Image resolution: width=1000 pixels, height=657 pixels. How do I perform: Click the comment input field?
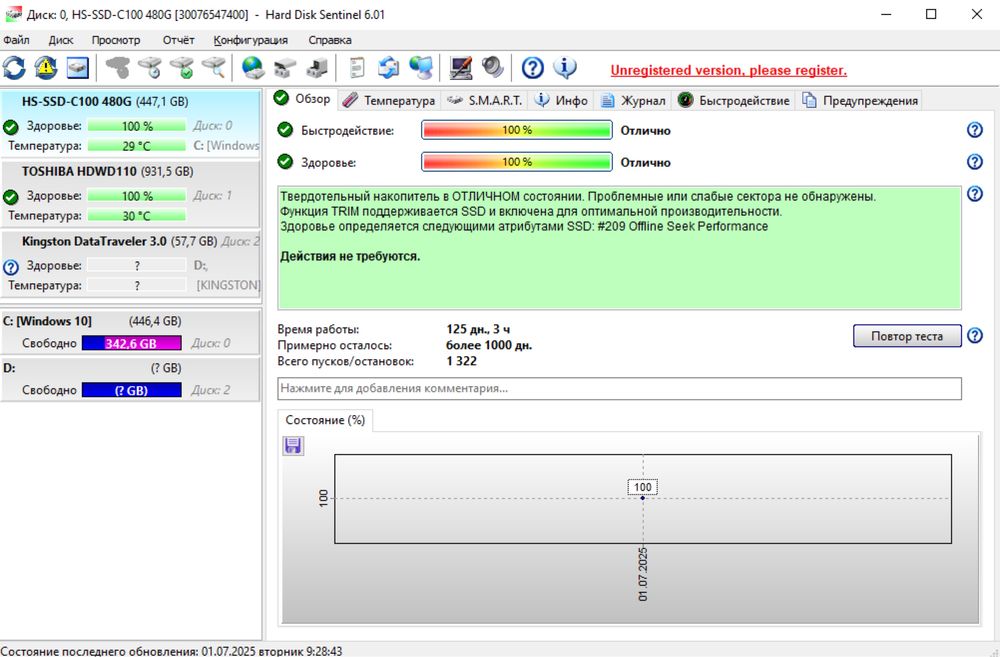[x=619, y=388]
